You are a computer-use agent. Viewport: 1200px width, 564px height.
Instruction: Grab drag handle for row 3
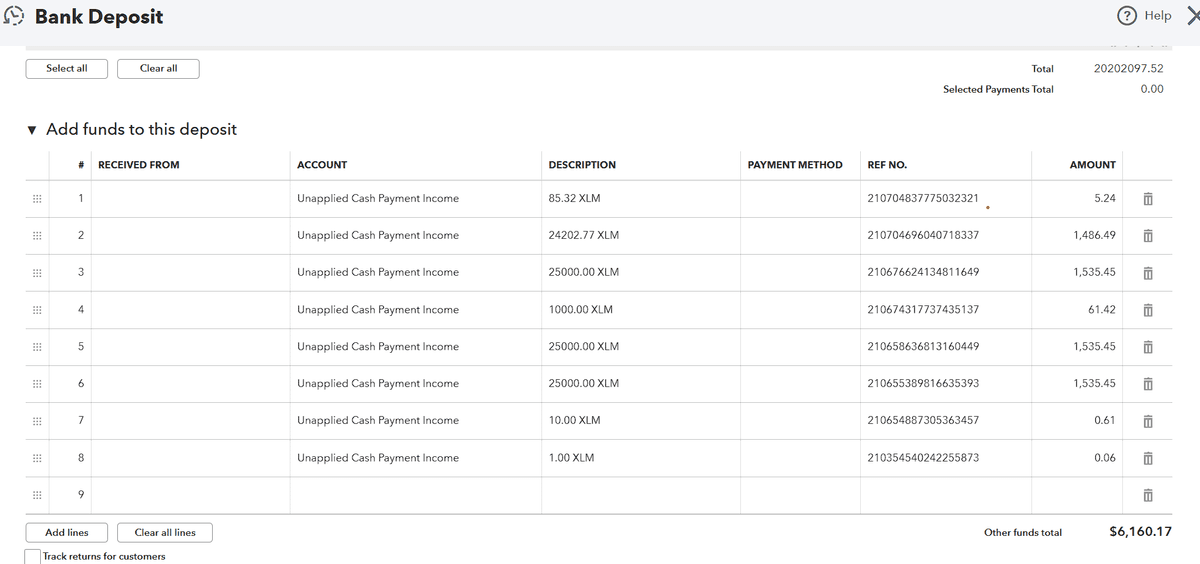tap(37, 273)
